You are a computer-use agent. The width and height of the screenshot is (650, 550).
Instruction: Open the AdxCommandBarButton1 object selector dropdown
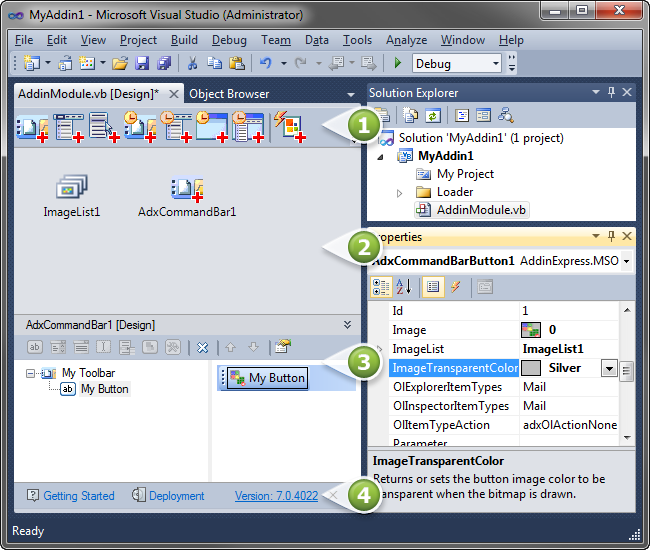tap(626, 261)
